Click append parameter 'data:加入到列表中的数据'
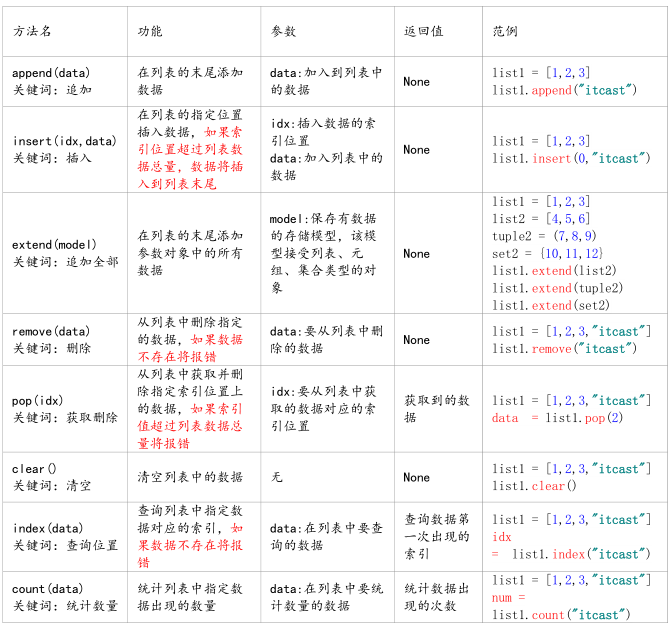Screen dimensions: 670x627 pyautogui.click(x=326, y=81)
